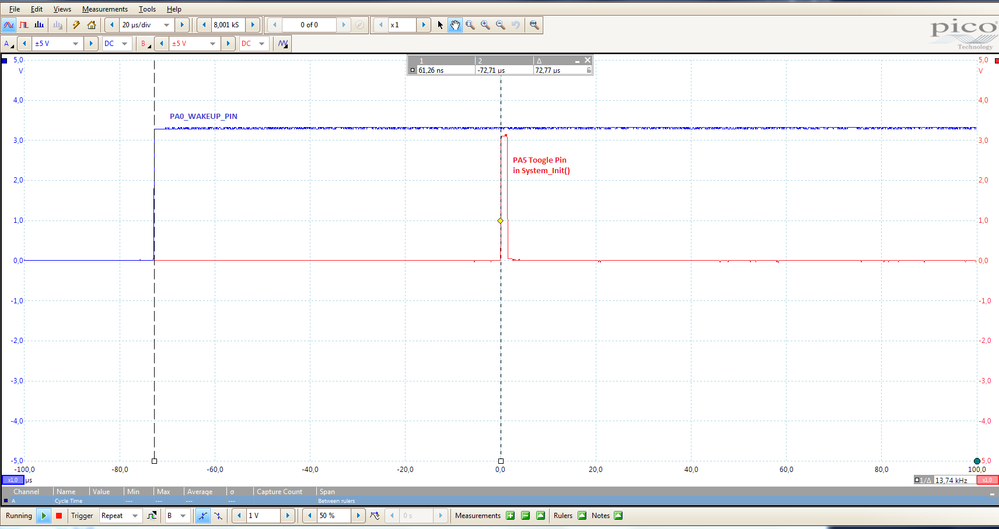Click trigger threshold 1 V field
The height and width of the screenshot is (529, 999).
tap(263, 516)
